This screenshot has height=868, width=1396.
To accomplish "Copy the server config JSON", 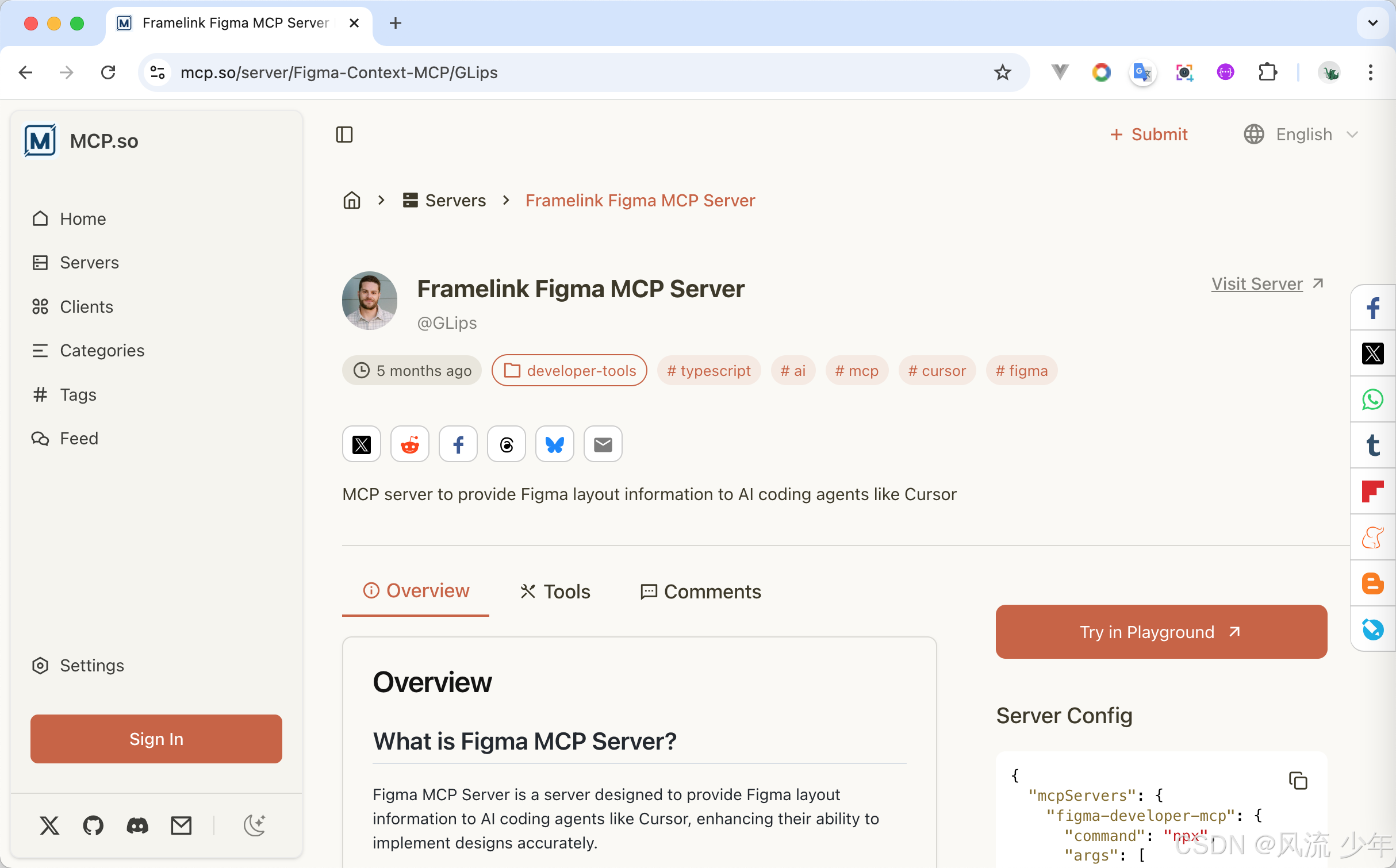I will pos(1298,781).
